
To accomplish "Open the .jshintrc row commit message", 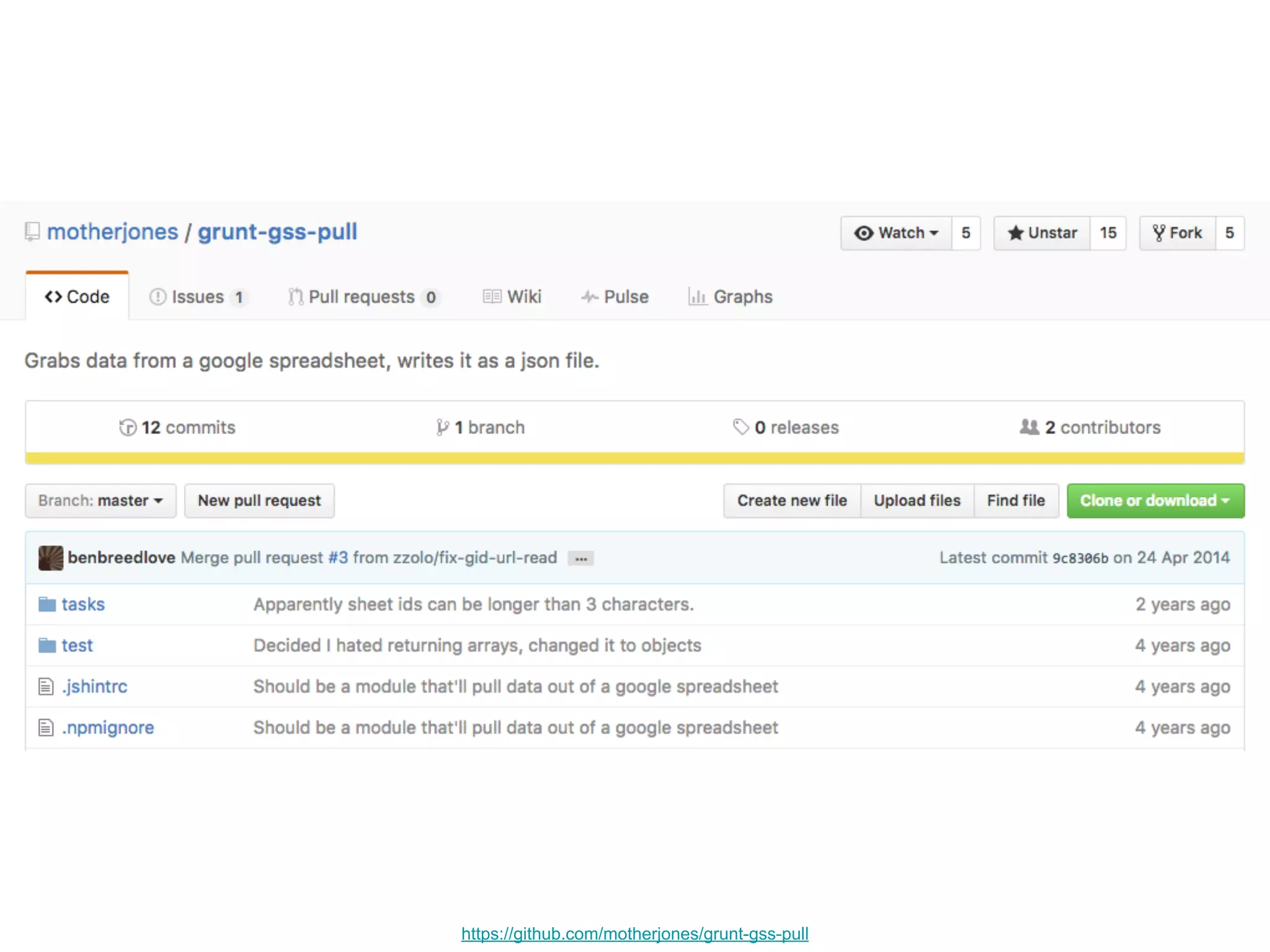I will point(516,687).
